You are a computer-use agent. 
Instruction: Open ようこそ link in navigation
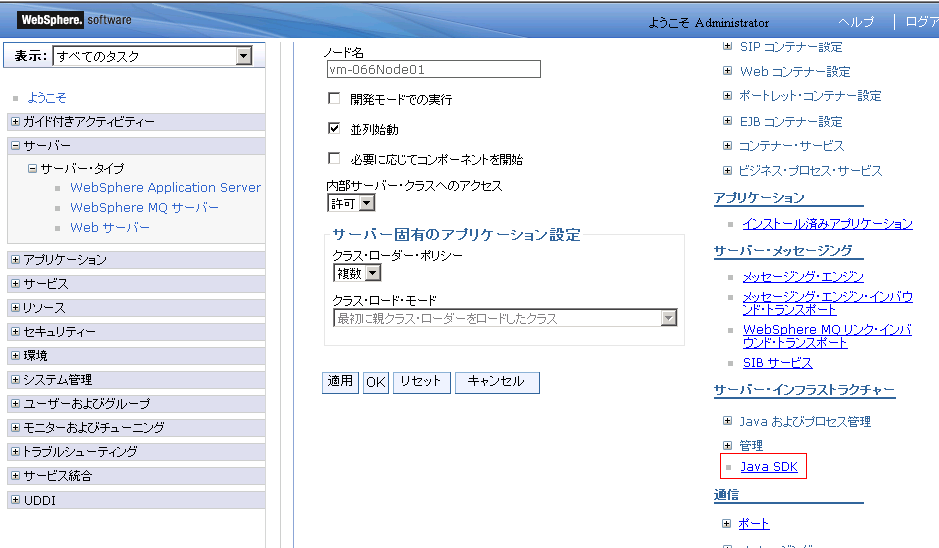47,98
